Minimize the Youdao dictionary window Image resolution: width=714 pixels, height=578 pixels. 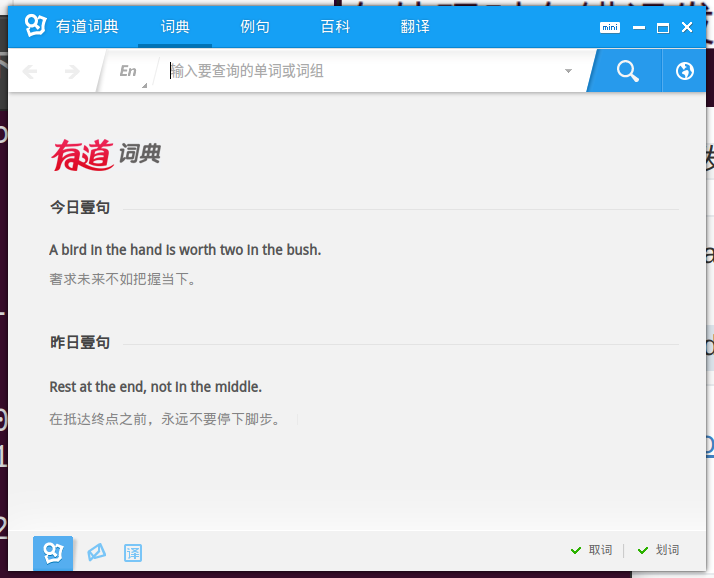click(x=639, y=28)
